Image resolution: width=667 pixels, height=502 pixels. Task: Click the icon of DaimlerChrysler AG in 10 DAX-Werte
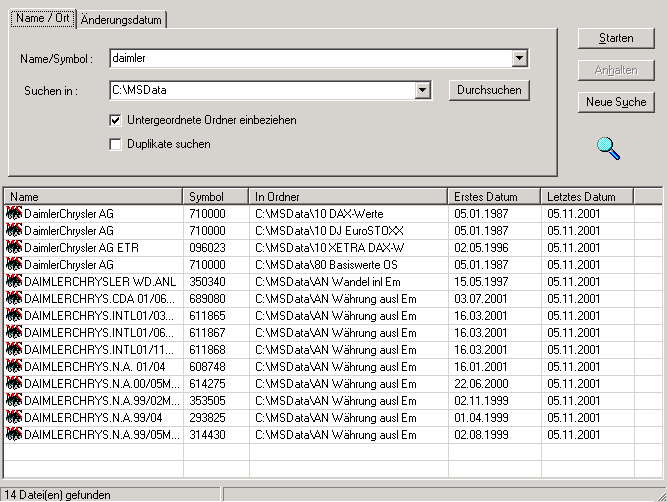14,213
